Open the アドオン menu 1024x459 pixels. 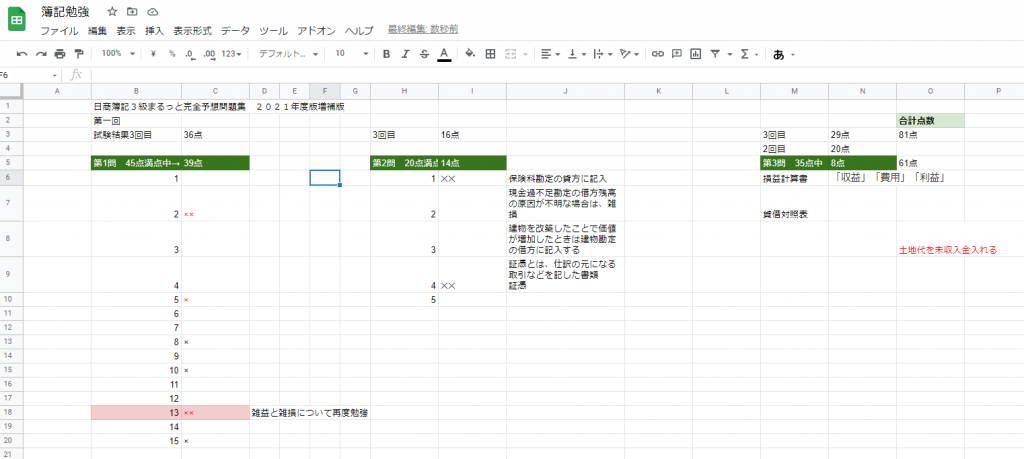coord(316,30)
